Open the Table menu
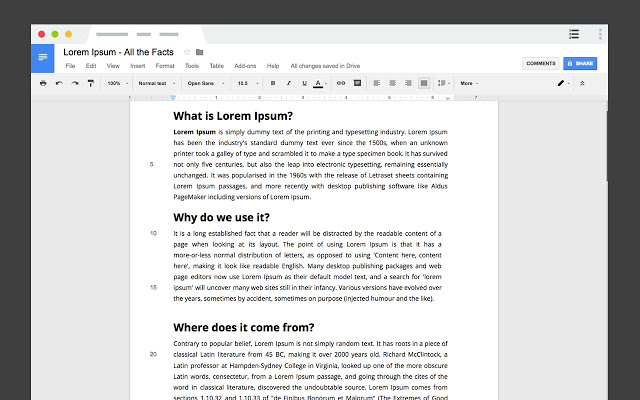This screenshot has height=400, width=640. [x=216, y=66]
